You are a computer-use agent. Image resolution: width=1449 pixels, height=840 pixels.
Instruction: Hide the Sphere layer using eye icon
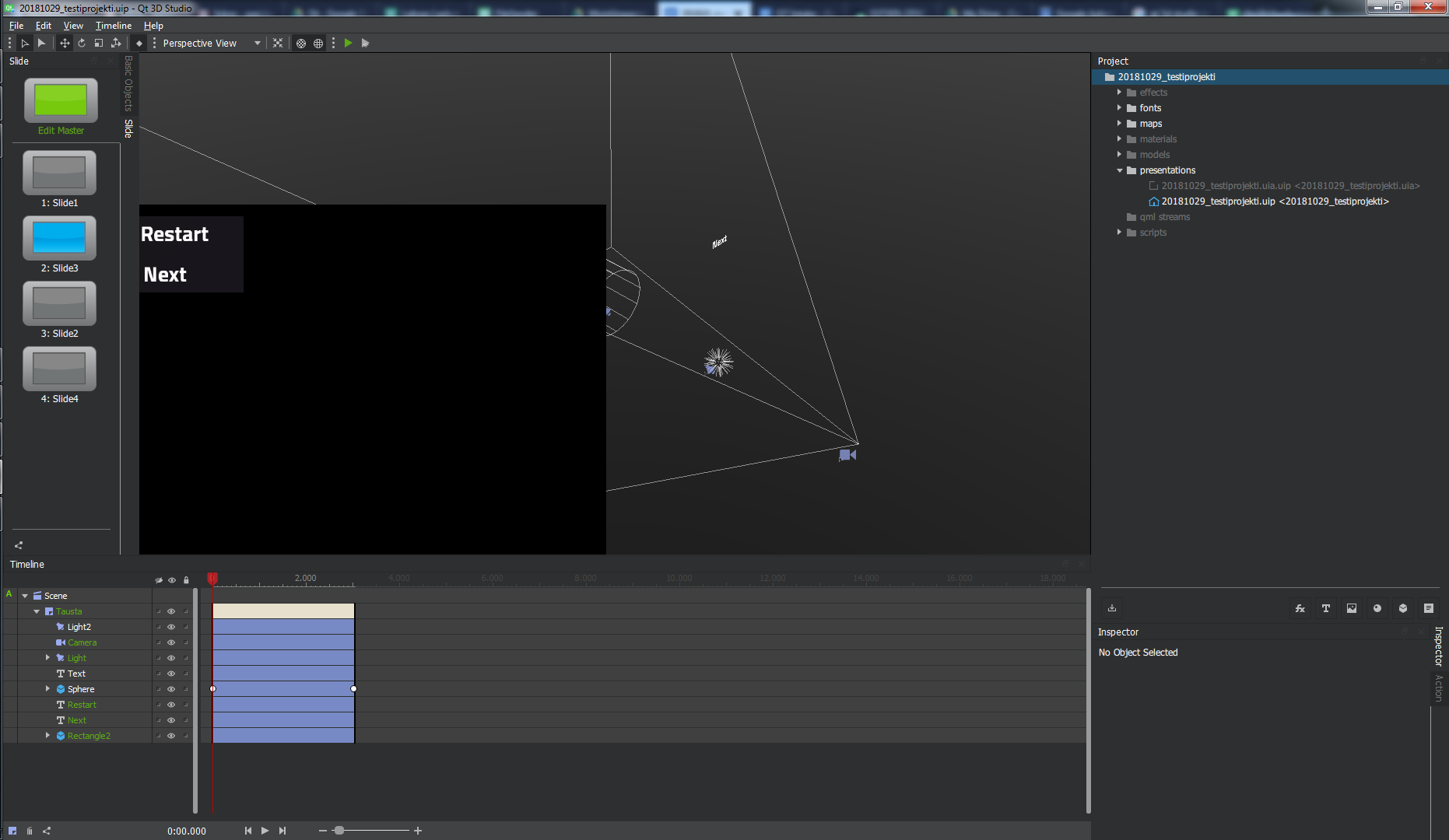pos(171,689)
